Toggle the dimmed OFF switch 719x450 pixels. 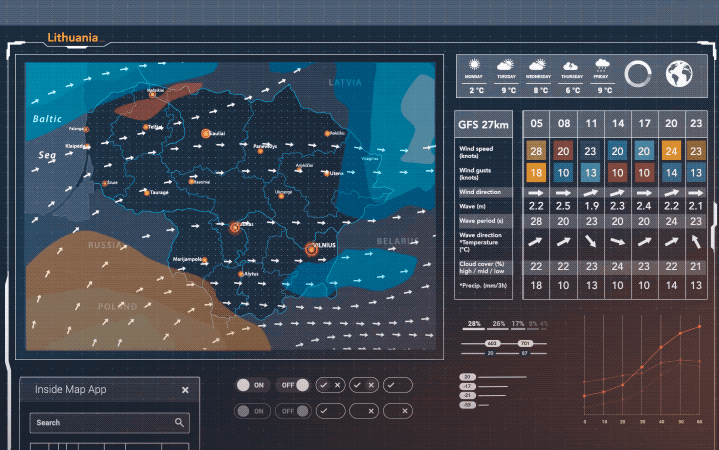(x=293, y=411)
